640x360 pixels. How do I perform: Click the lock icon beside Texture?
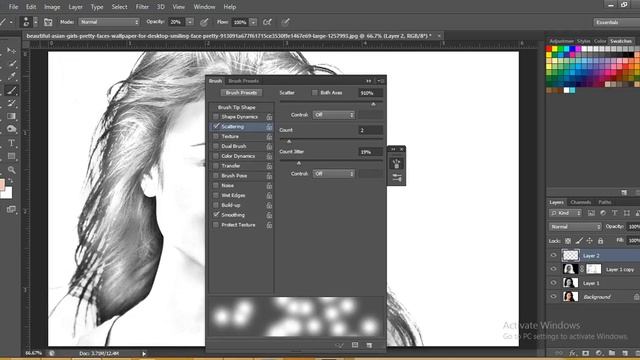click(269, 136)
